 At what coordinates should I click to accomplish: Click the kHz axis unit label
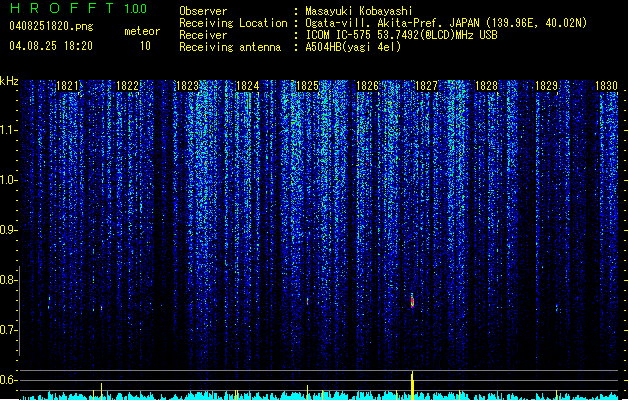tap(9, 81)
